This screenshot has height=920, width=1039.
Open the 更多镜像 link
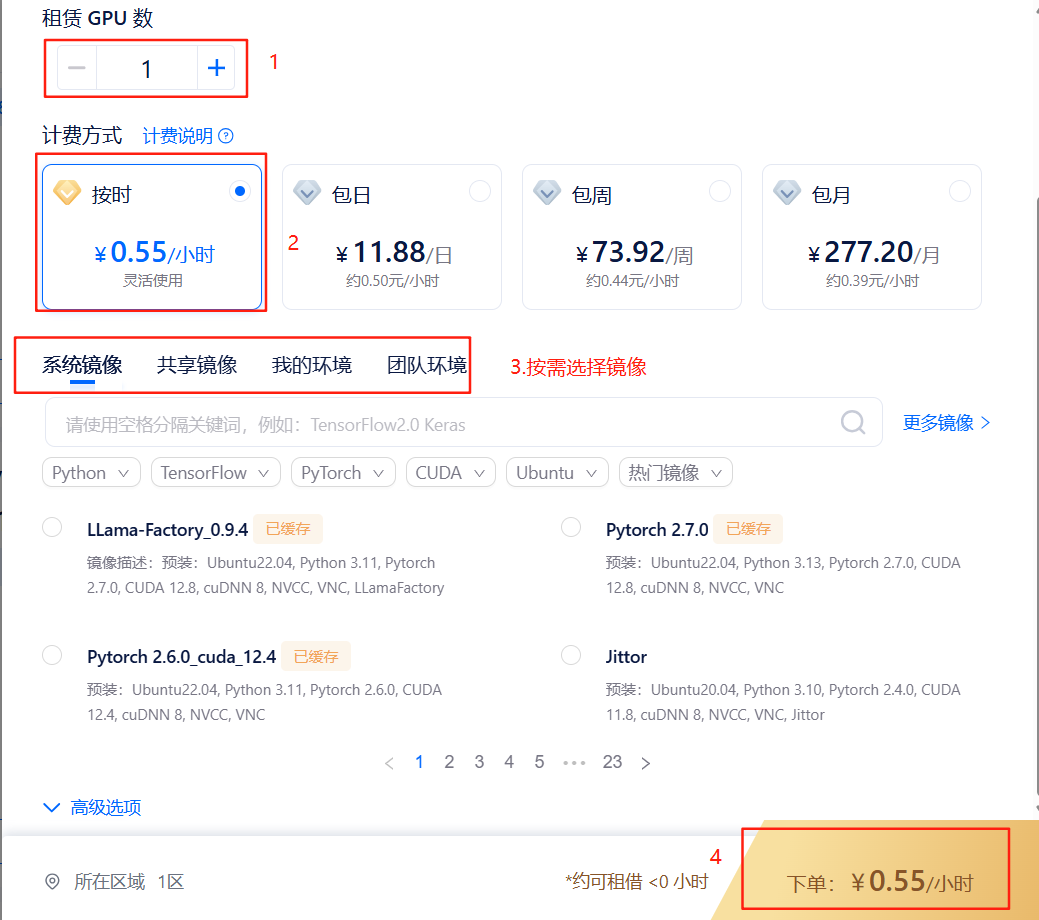coord(946,422)
